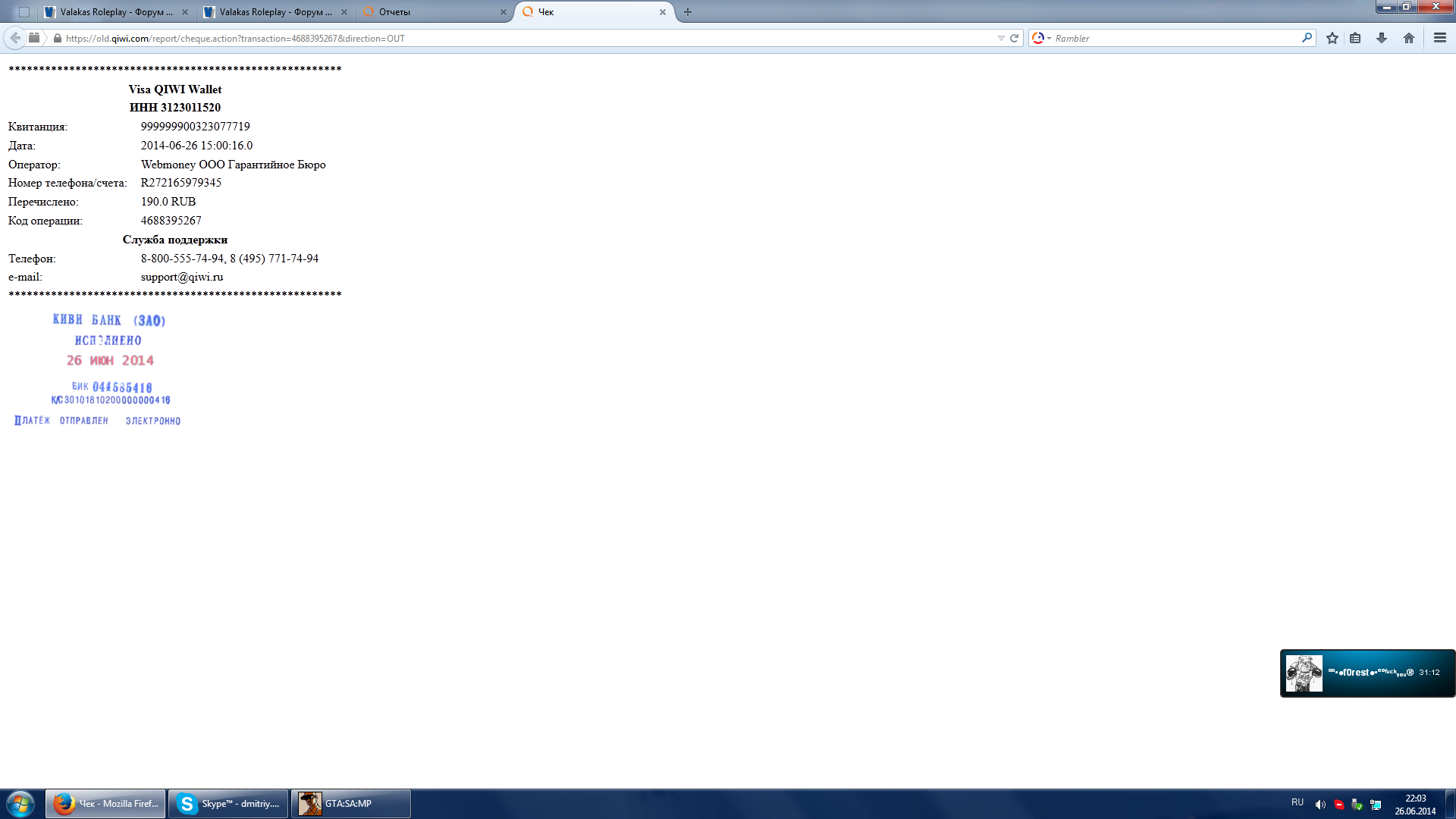The height and width of the screenshot is (819, 1456).
Task: Click the Show desktop strip
Action: coord(1450,804)
